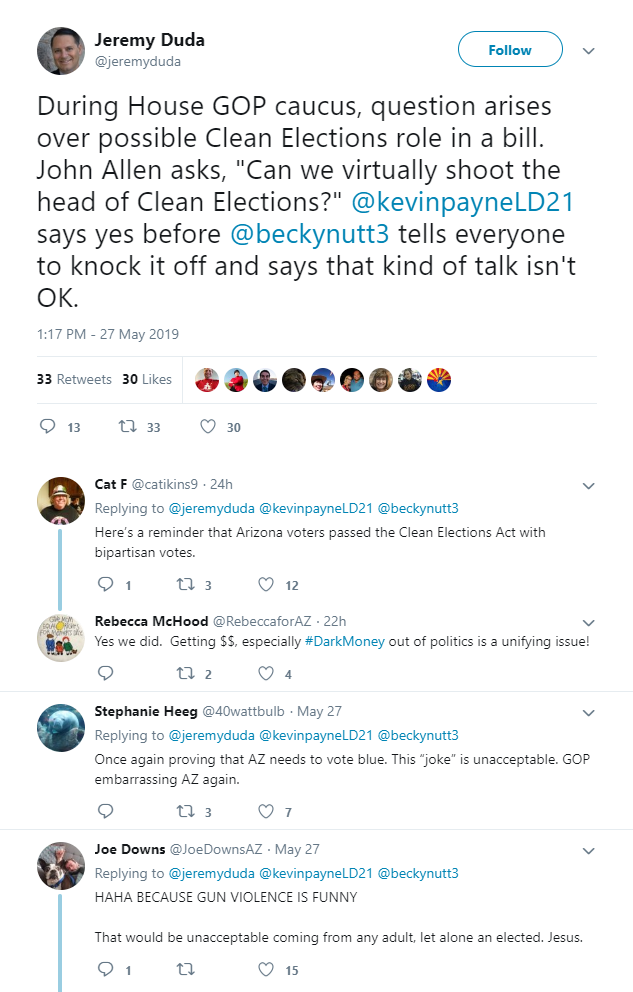View the 30 Likes list
The height and width of the screenshot is (992, 633).
click(147, 379)
